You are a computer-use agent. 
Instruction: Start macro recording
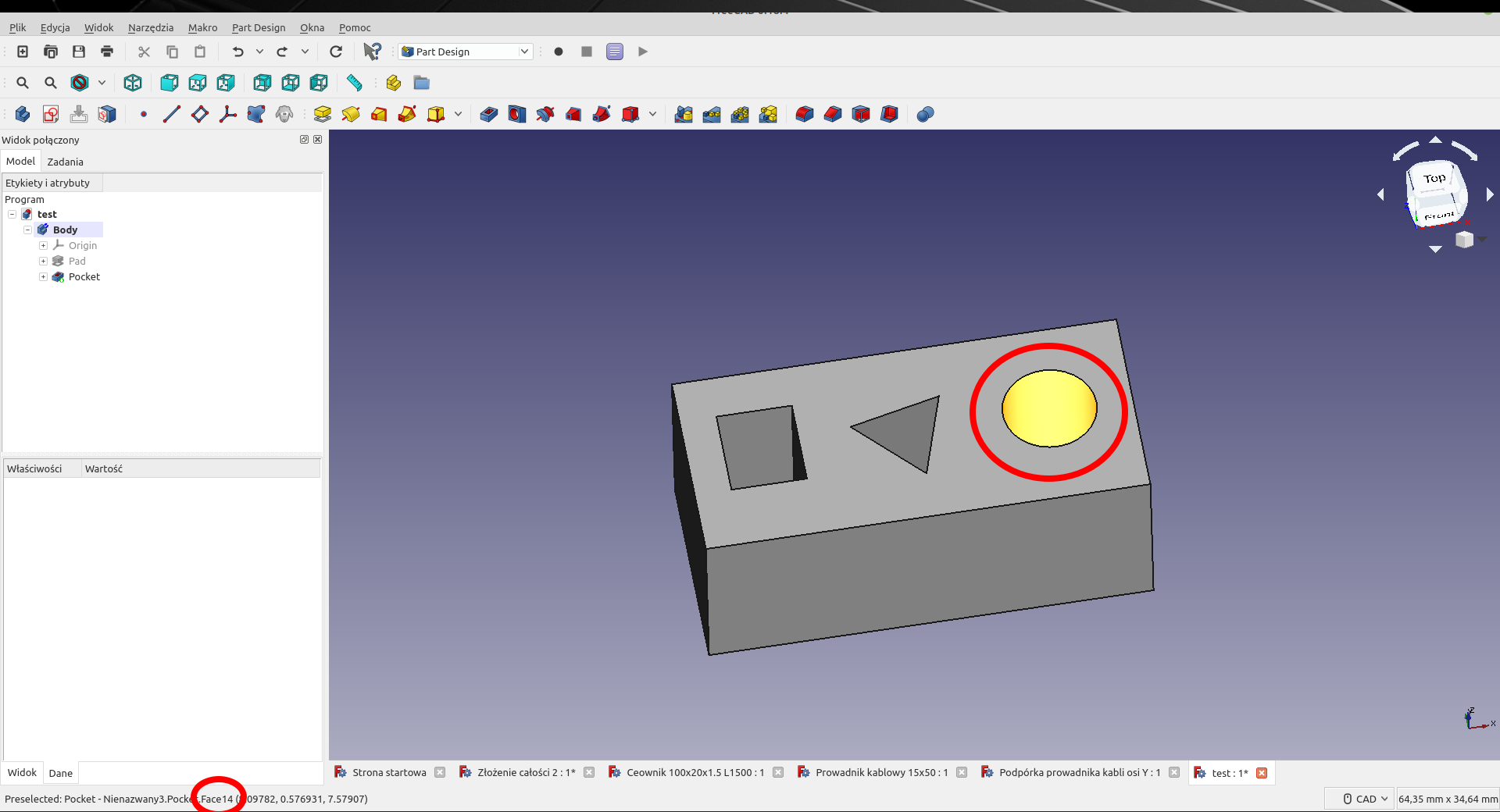pyautogui.click(x=559, y=52)
